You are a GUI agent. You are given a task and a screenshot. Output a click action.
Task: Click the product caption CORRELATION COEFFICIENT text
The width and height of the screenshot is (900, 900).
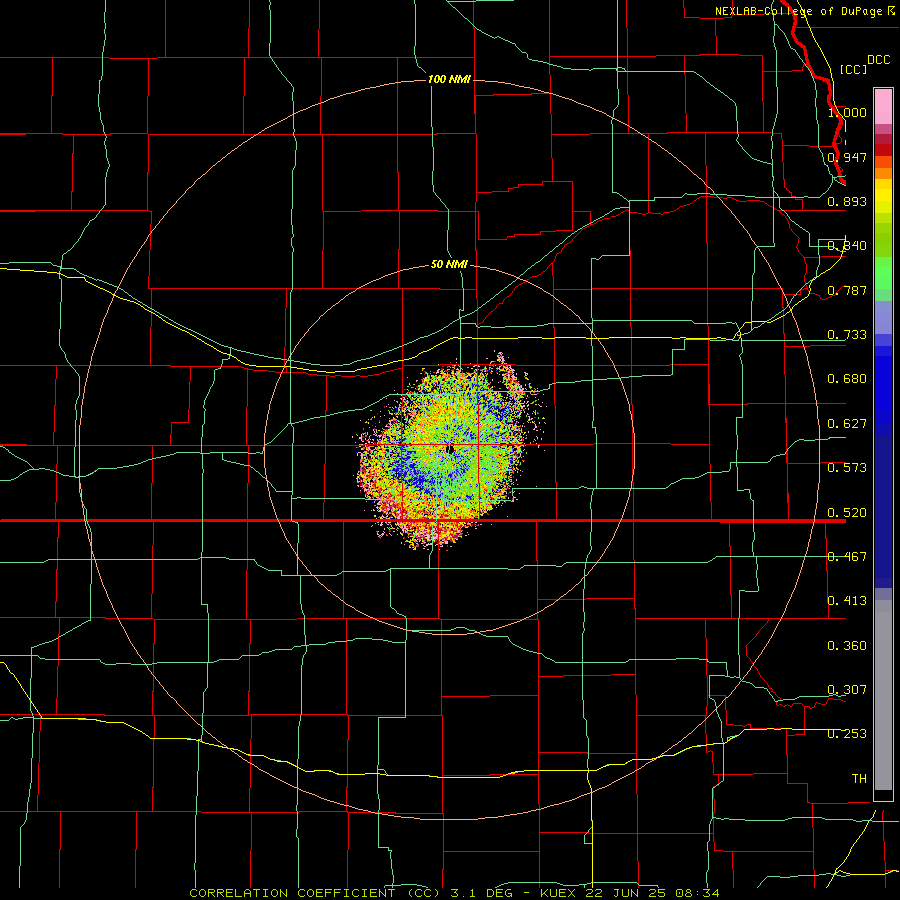tap(292, 893)
